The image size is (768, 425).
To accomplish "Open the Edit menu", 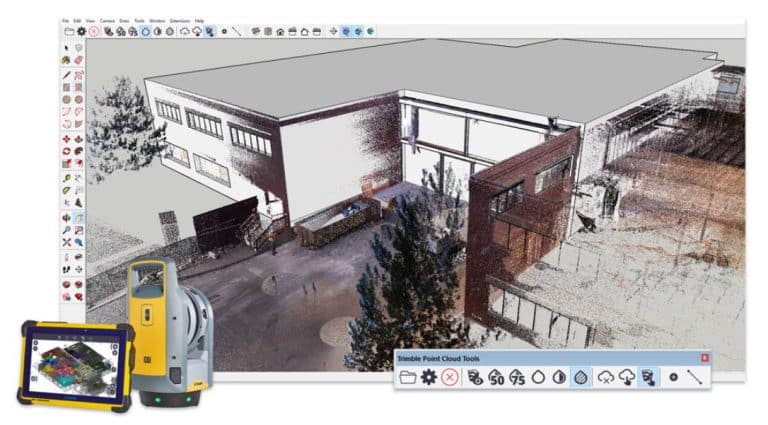I will tap(77, 21).
